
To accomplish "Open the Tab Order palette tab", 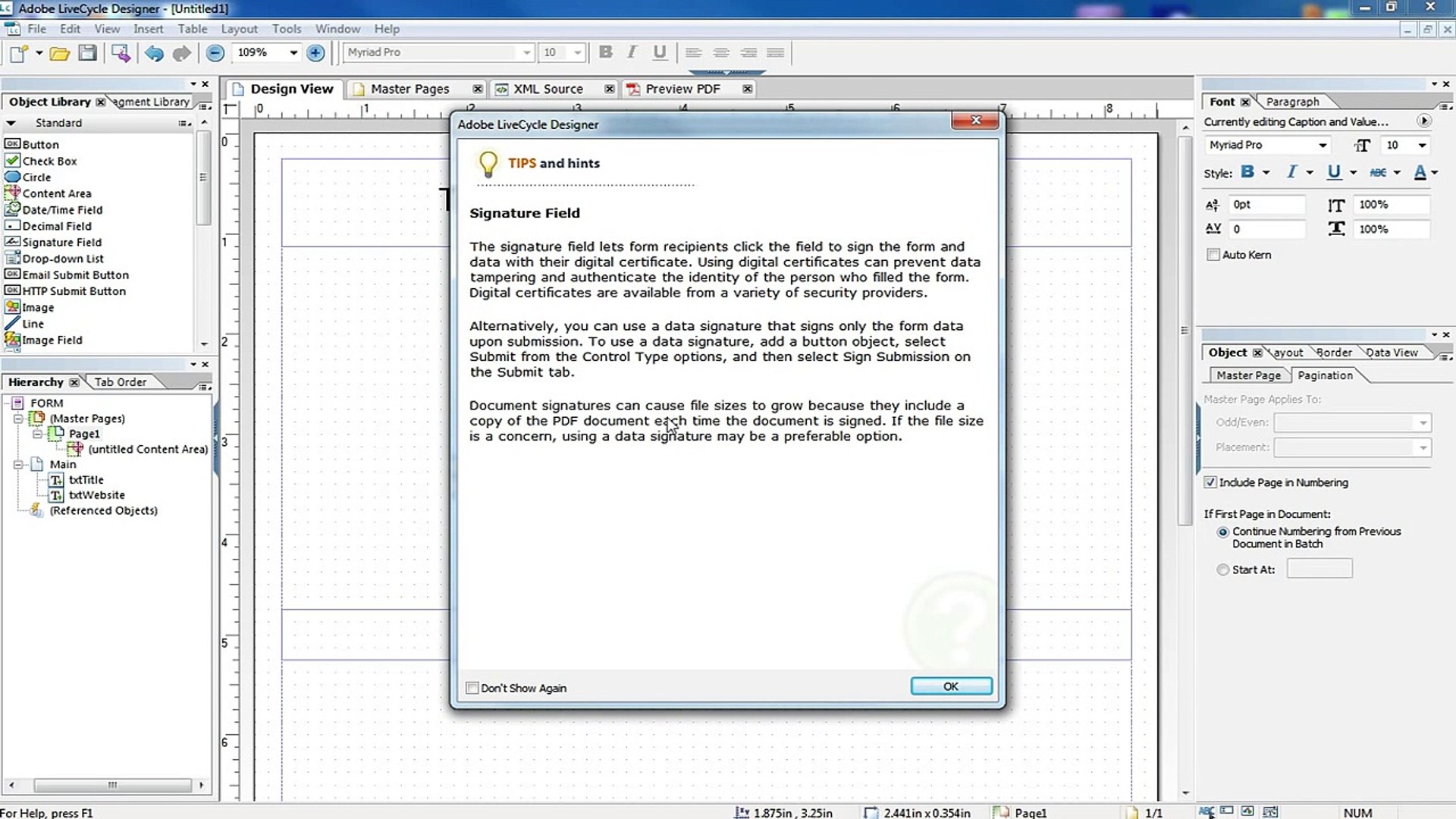I will click(x=120, y=382).
